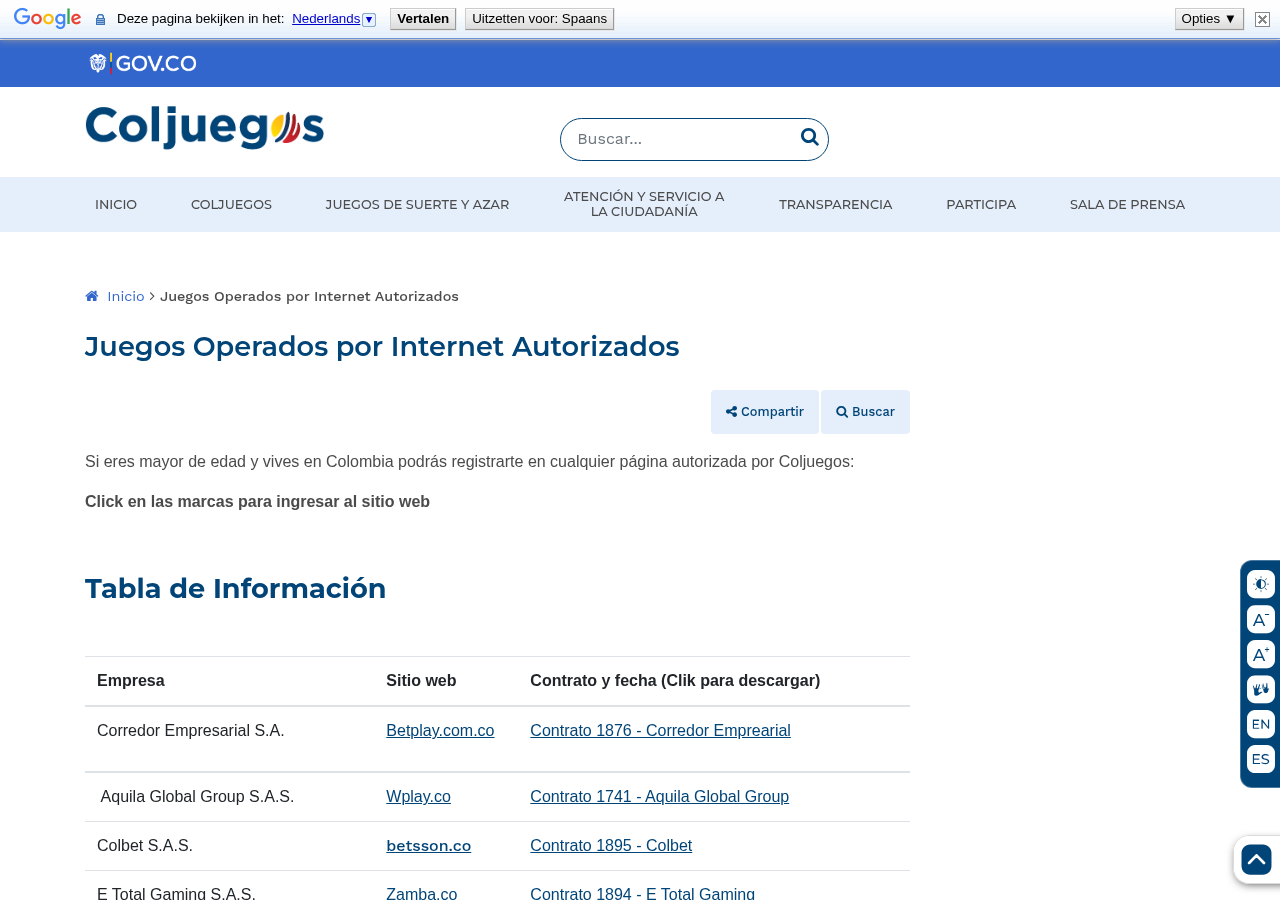Open the JUEGOS DE SUERTE Y AZAR menu

[417, 204]
